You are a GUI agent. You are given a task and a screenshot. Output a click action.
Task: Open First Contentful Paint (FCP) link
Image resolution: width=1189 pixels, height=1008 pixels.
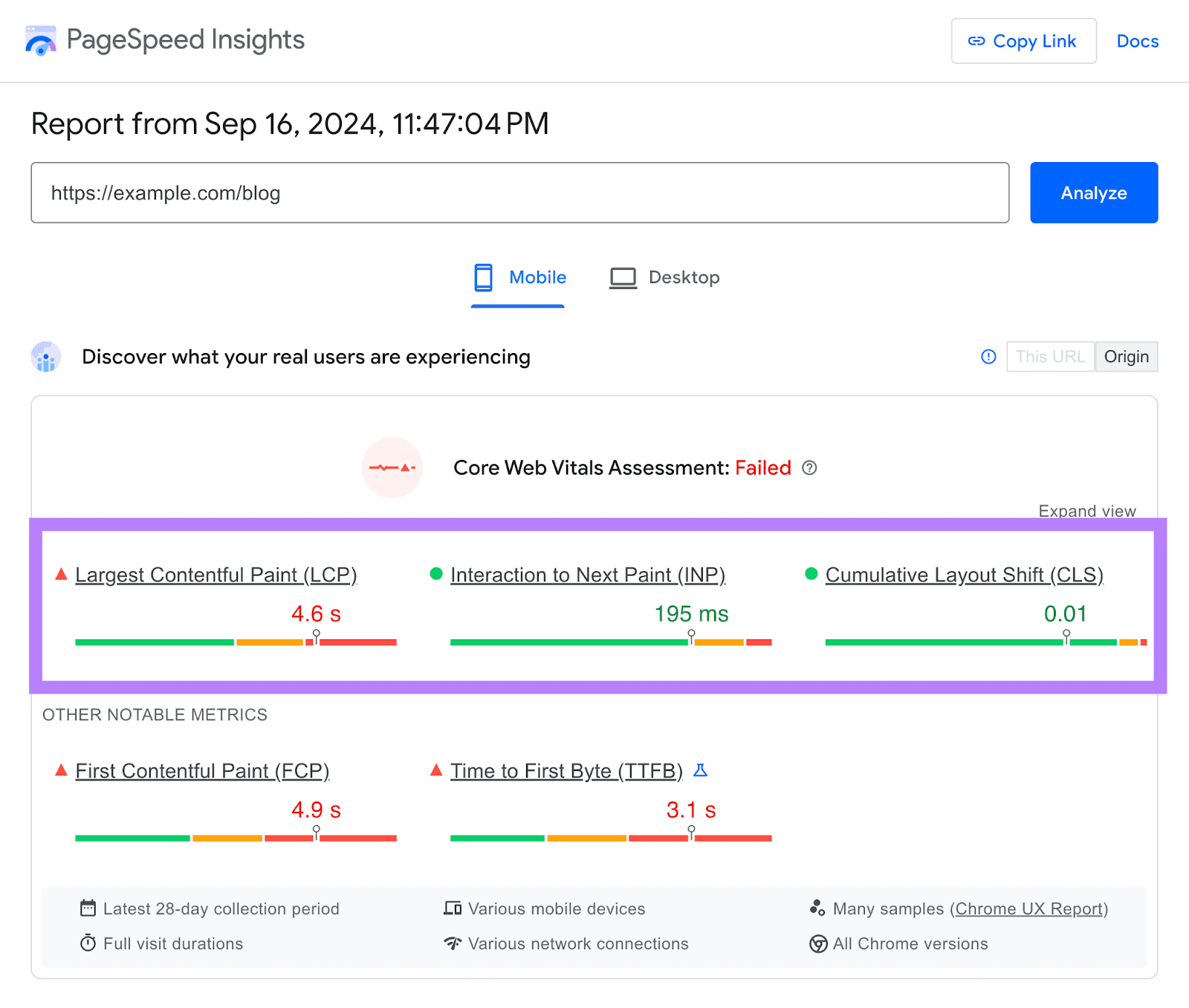[202, 771]
